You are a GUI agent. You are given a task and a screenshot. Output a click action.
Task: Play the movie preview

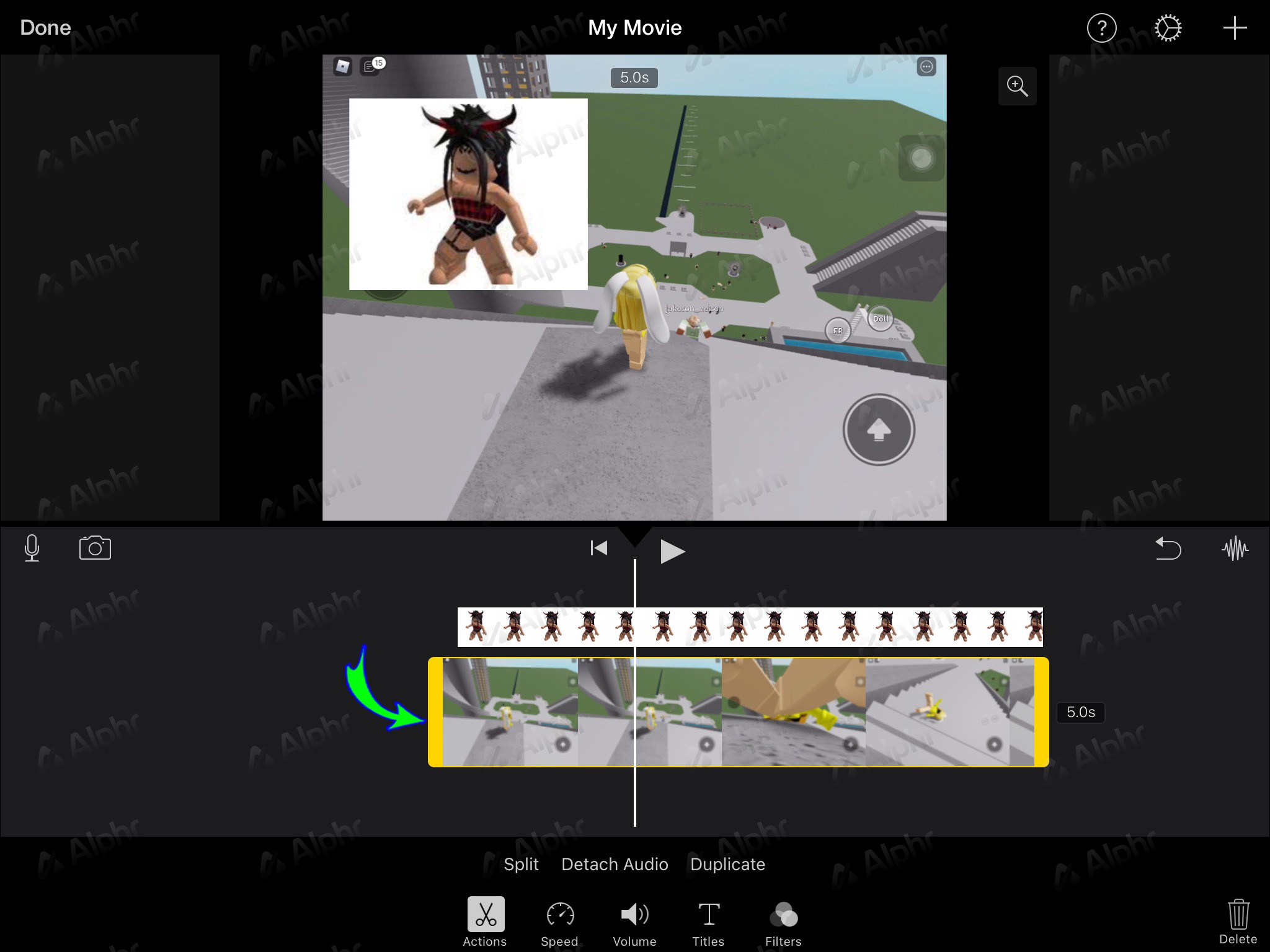[x=672, y=551]
